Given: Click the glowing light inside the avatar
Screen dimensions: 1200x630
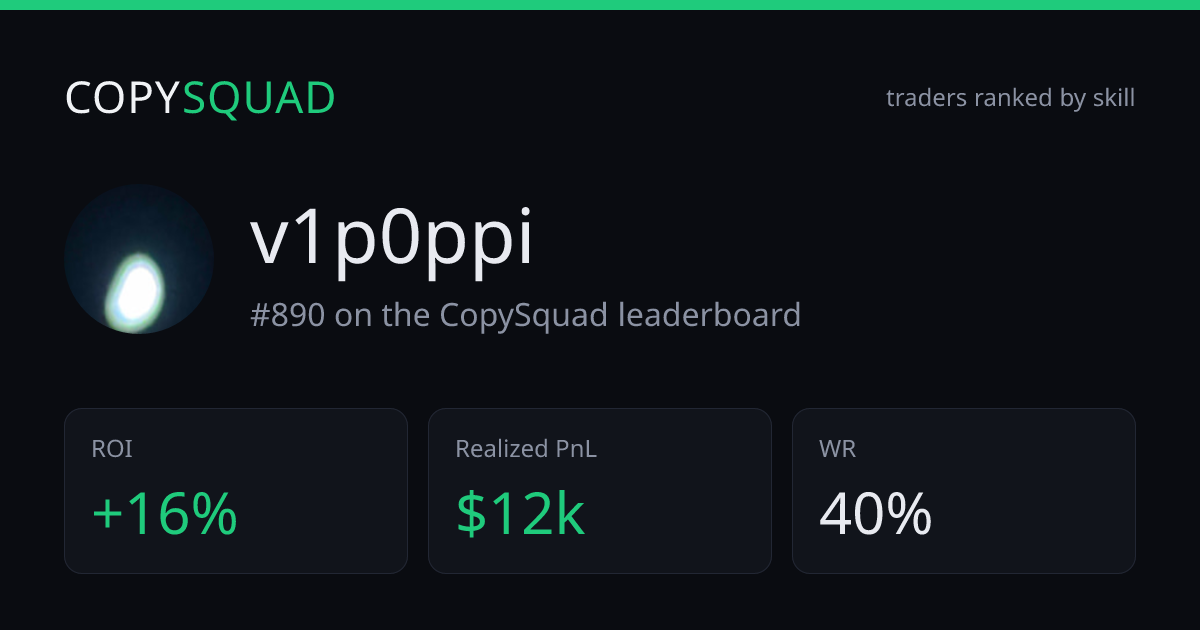Looking at the screenshot, I should [x=137, y=288].
